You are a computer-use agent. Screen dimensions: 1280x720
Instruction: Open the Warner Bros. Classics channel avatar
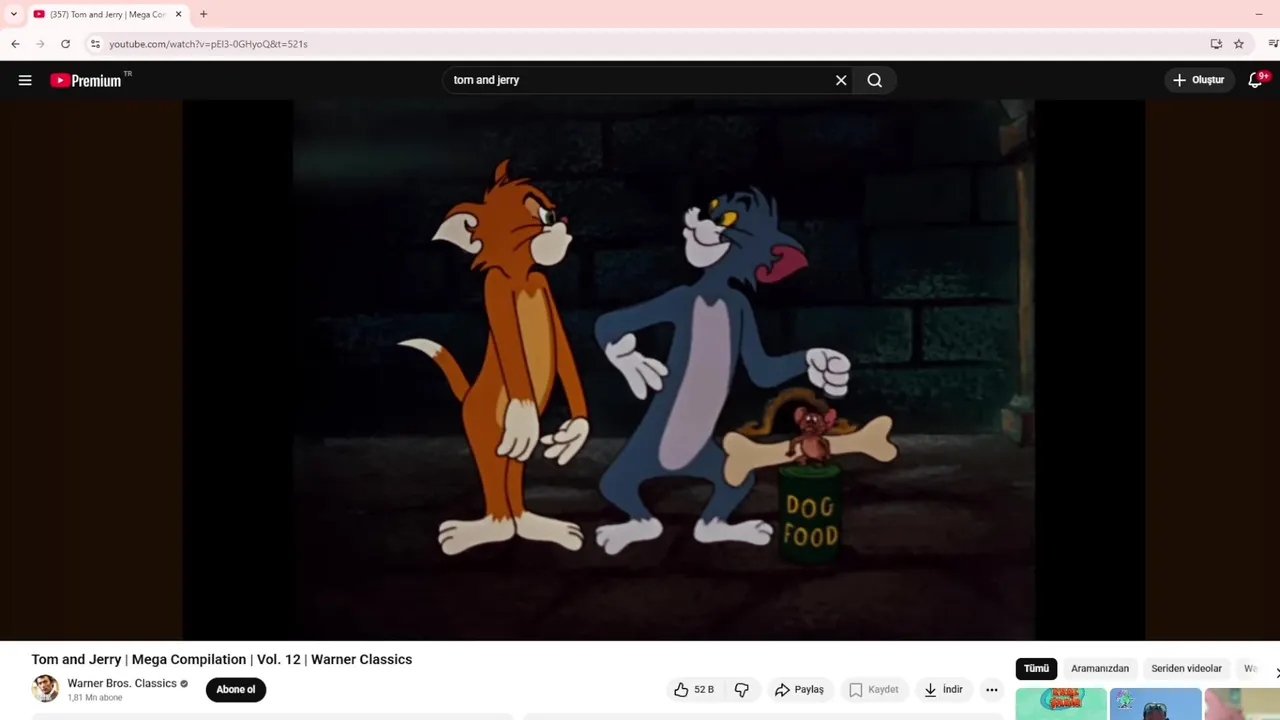[45, 689]
